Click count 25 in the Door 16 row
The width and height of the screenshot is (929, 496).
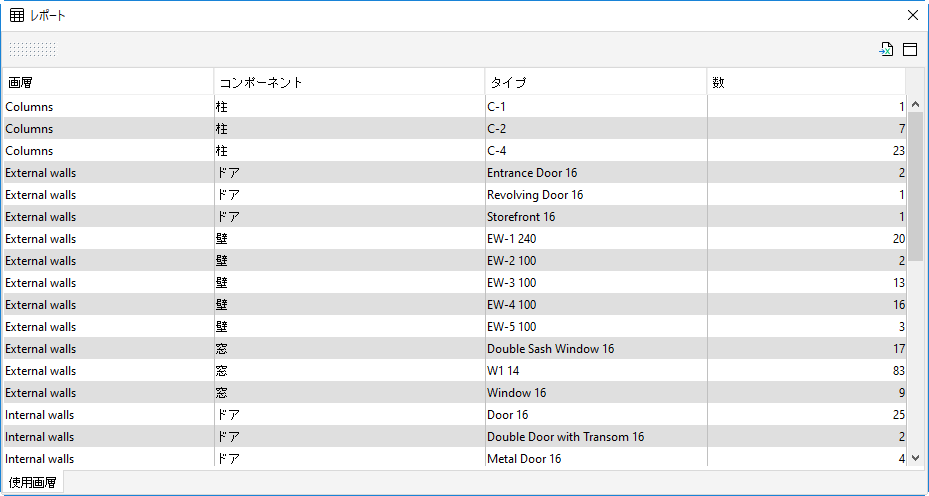pos(806,414)
